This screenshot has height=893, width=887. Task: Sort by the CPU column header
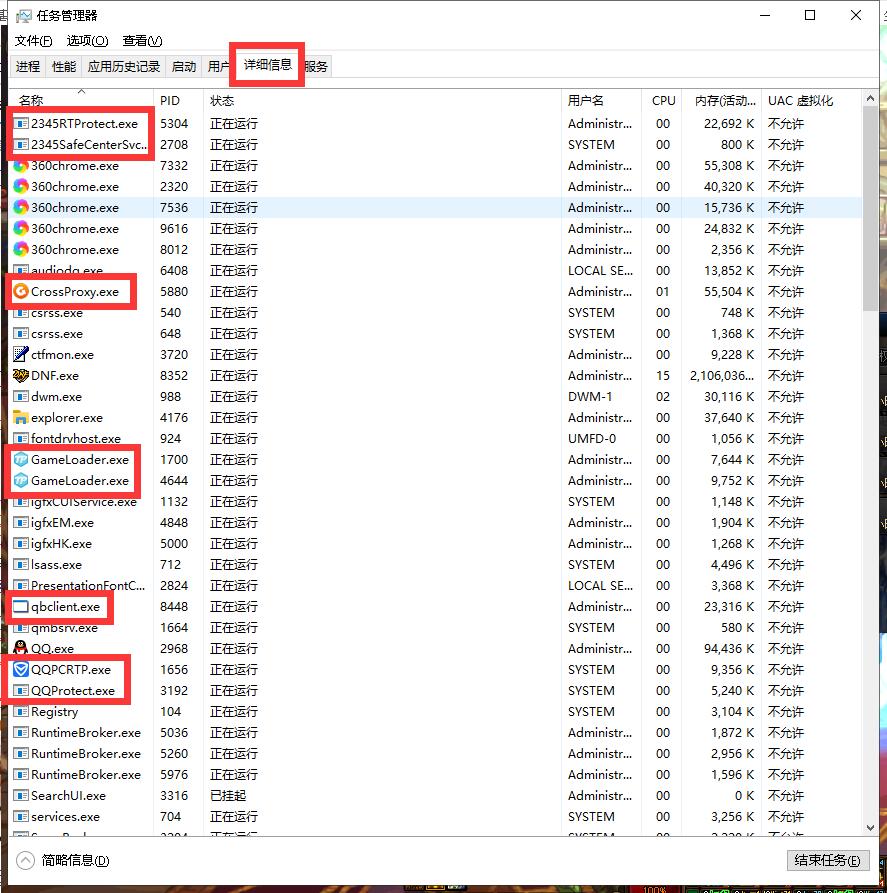(661, 101)
